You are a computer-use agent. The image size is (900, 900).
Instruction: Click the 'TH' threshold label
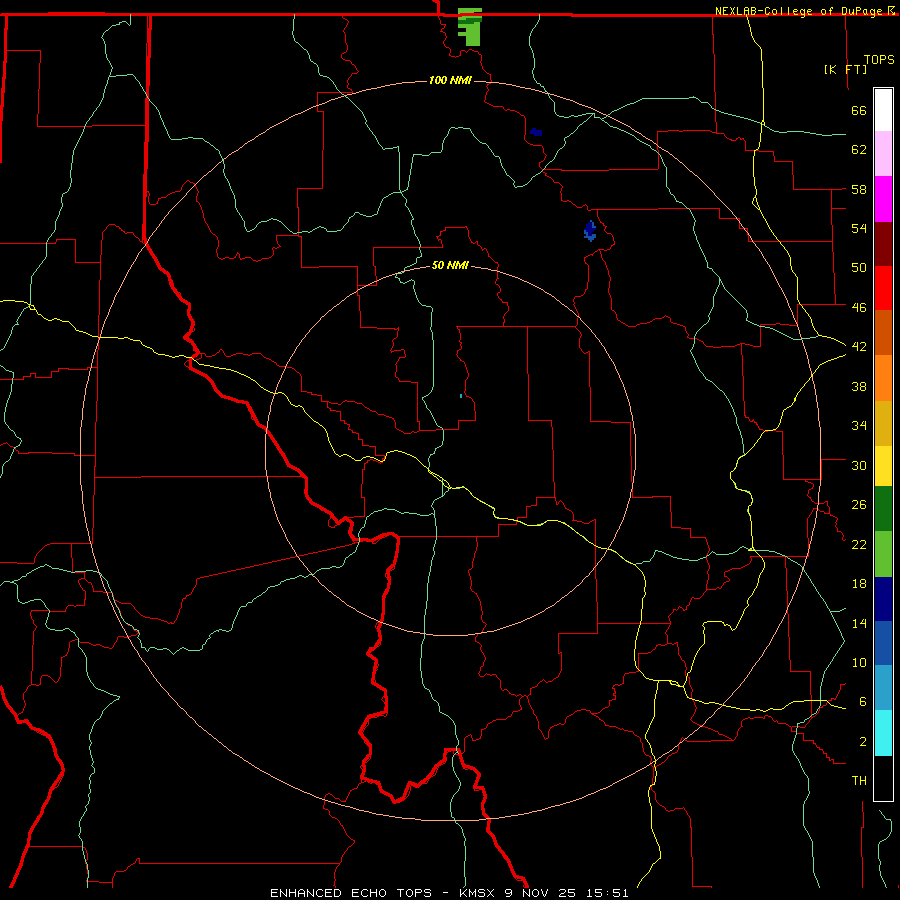click(859, 781)
